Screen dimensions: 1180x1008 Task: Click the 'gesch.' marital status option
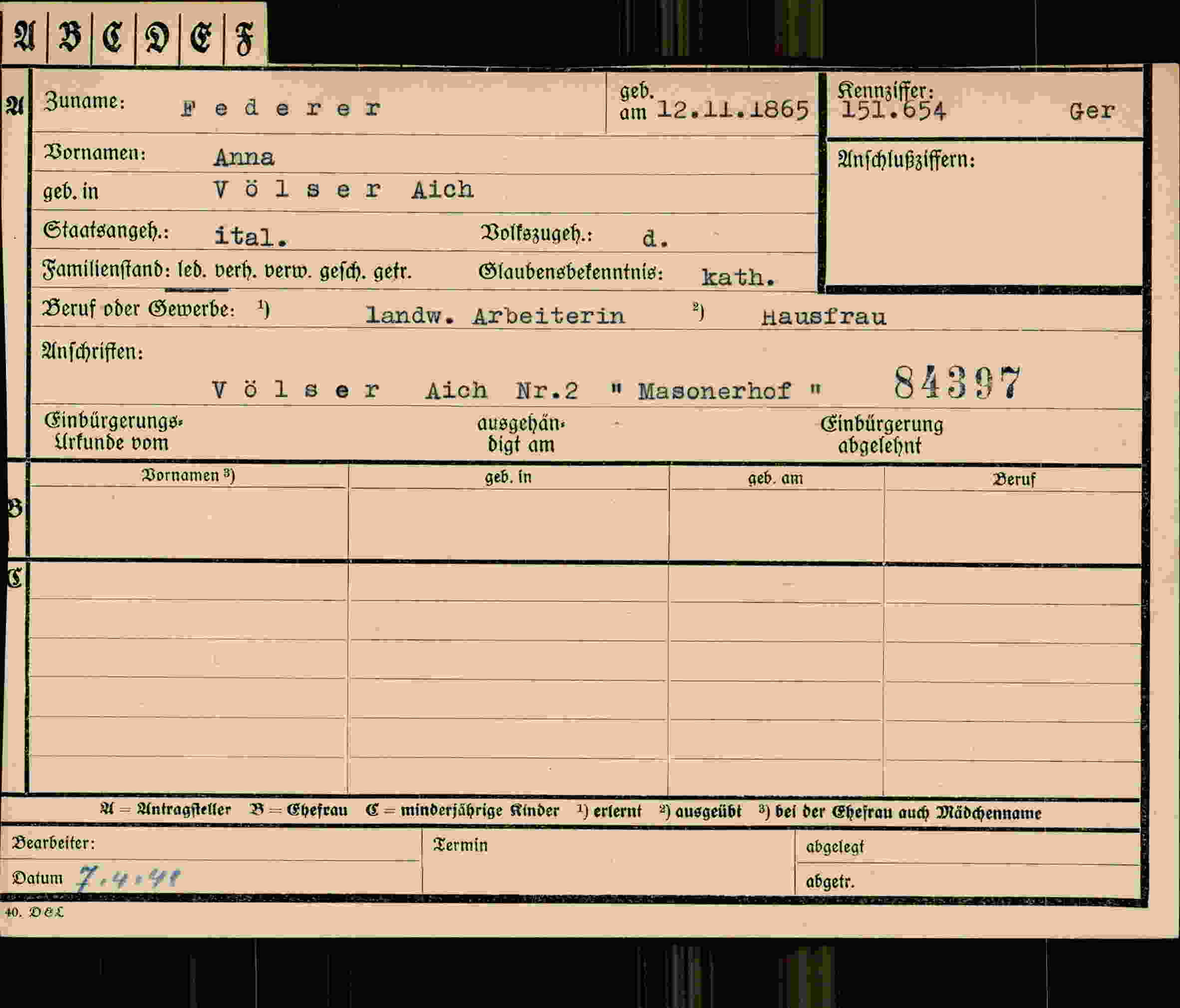tap(343, 272)
